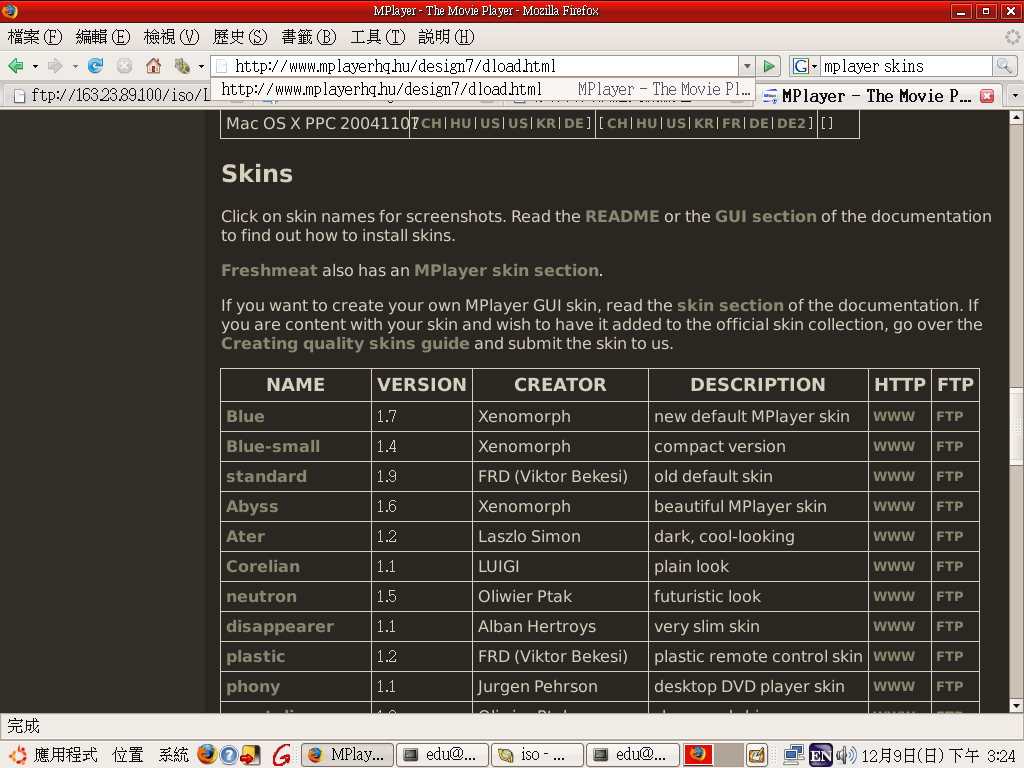Screen dimensions: 1024x768
Task: Download phony skin via FTP link
Action: (950, 686)
